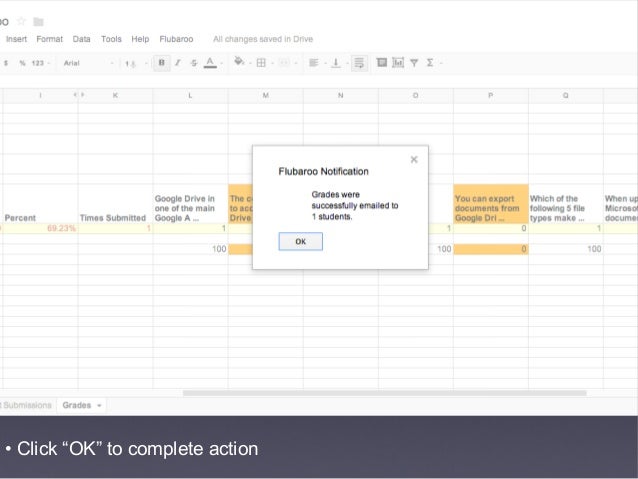Select the 100 cell in column Q
Viewport: 638px width, 479px height.
(x=566, y=249)
